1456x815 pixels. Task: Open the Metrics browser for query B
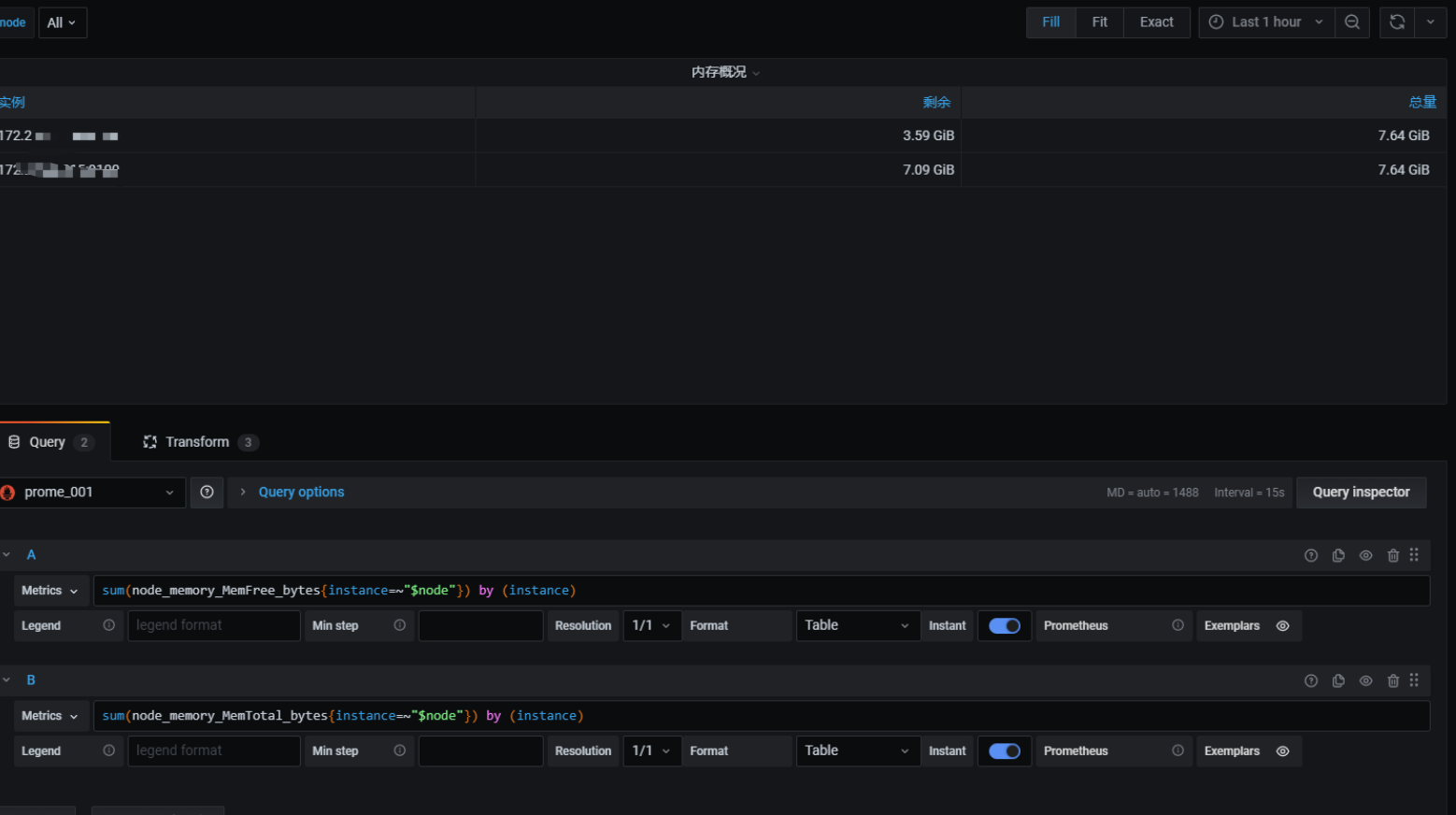(50, 716)
